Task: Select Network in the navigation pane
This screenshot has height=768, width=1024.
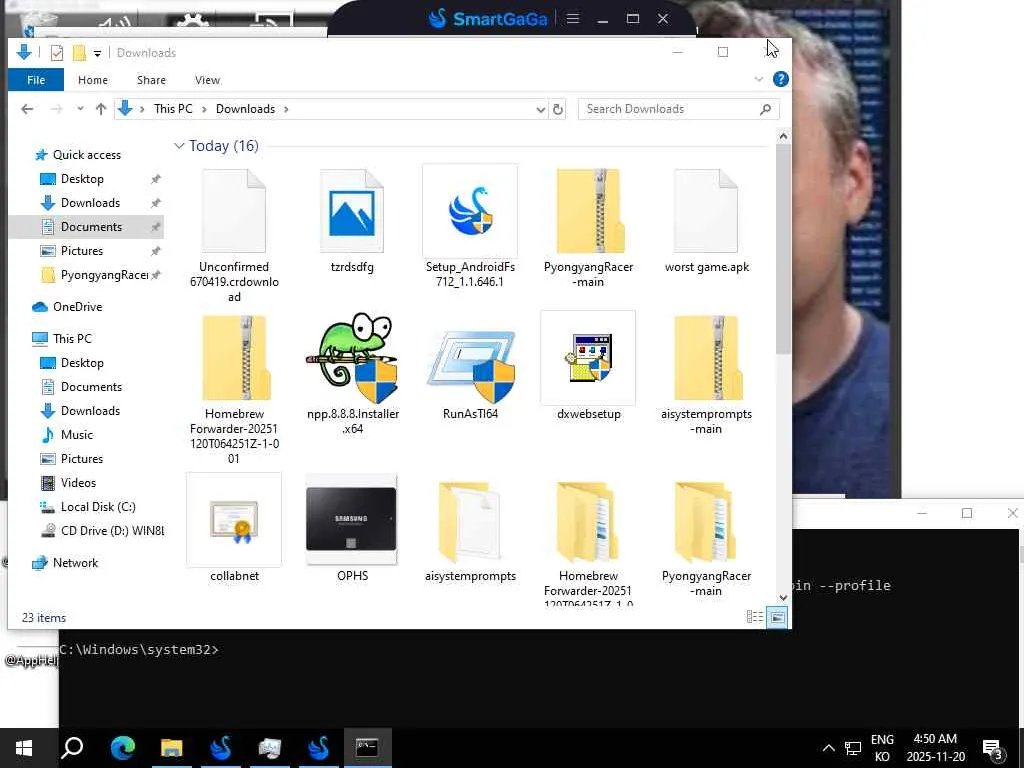Action: coord(75,563)
